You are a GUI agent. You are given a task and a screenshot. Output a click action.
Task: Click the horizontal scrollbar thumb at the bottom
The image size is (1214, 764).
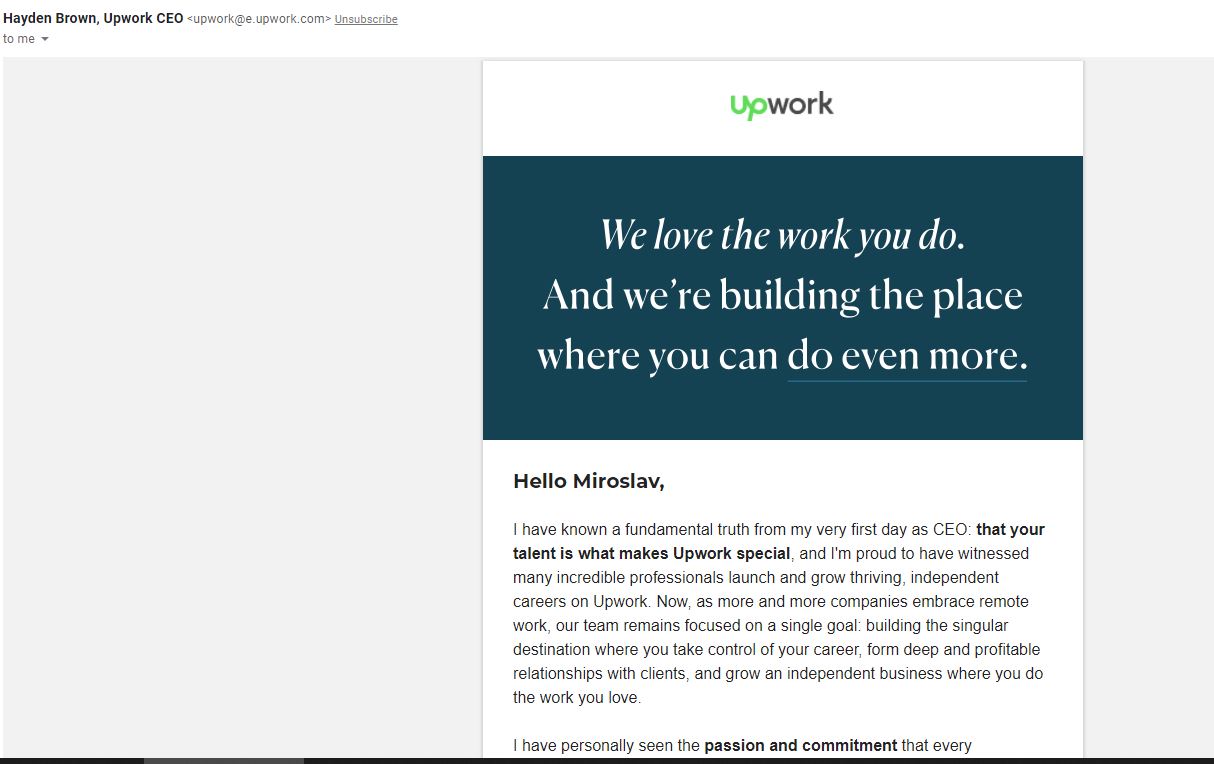click(x=224, y=761)
